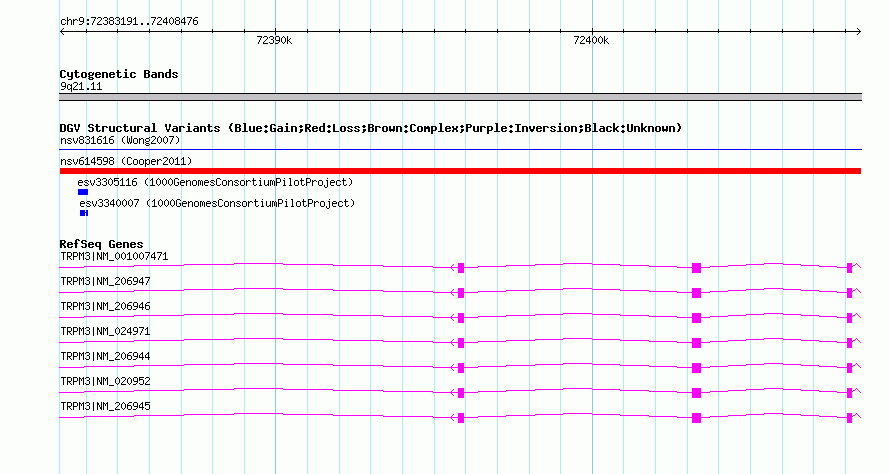Screen dimensions: 890x474
Task: Open transcript TRPM3|NM_024971 label
Action: (105, 332)
